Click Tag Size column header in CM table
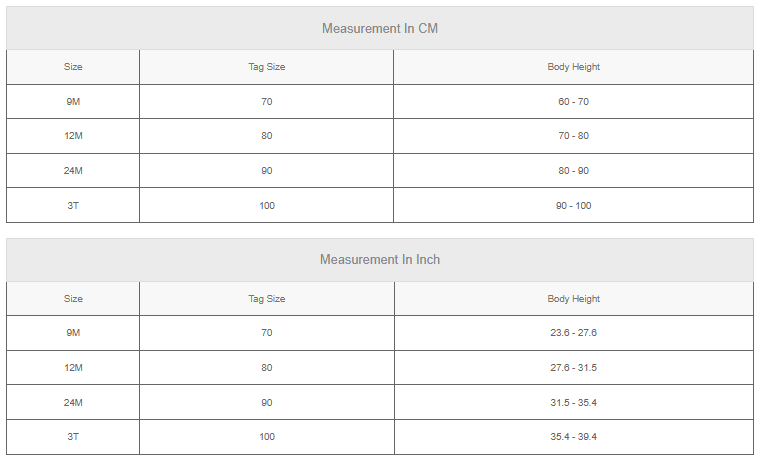This screenshot has height=460, width=763. (267, 67)
